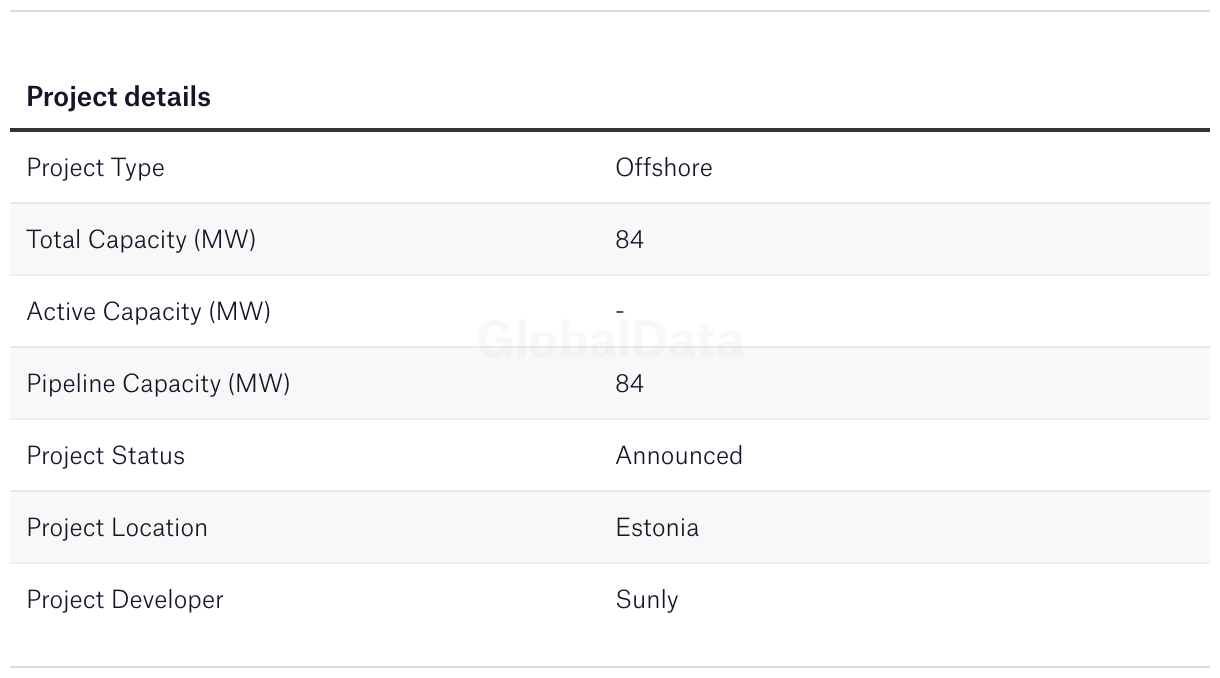Image resolution: width=1220 pixels, height=678 pixels.
Task: Select the Pipeline Capacity (MW) label
Action: click(x=158, y=384)
